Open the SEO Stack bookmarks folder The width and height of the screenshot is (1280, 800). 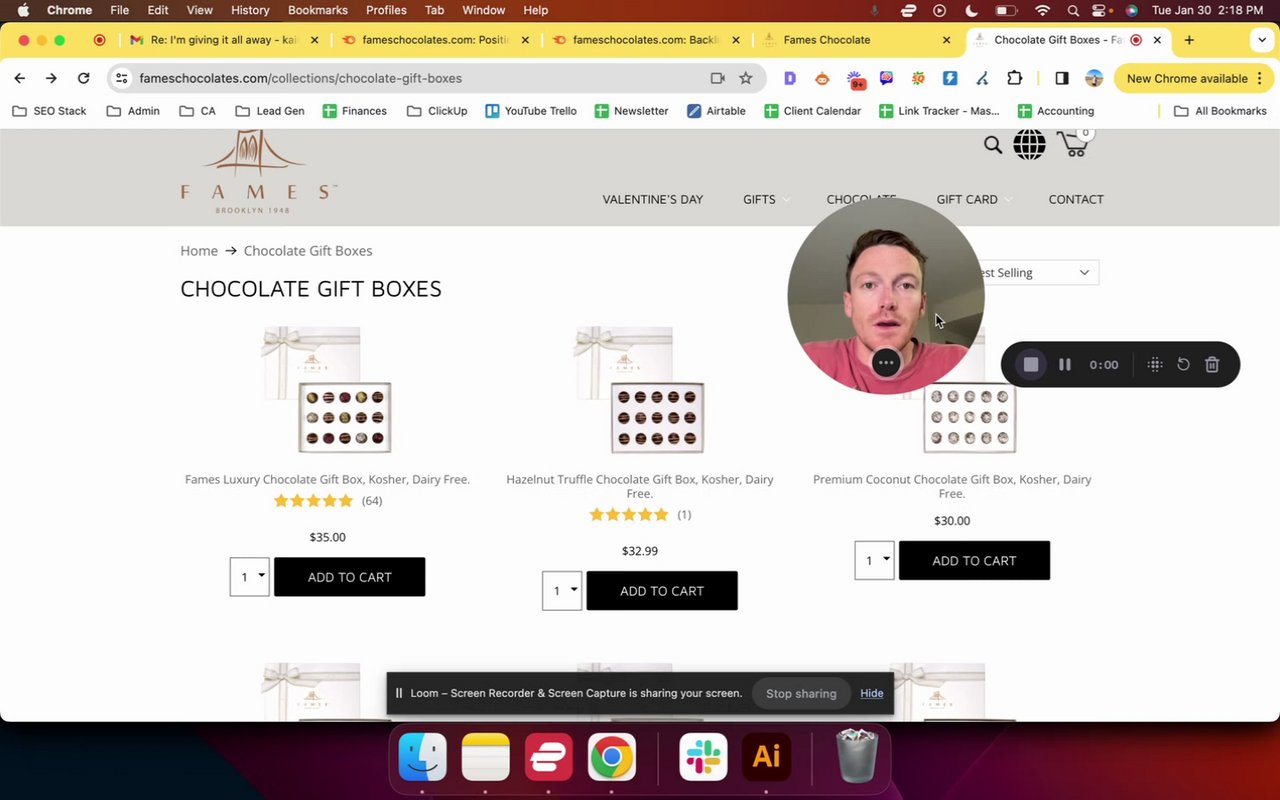coord(49,111)
